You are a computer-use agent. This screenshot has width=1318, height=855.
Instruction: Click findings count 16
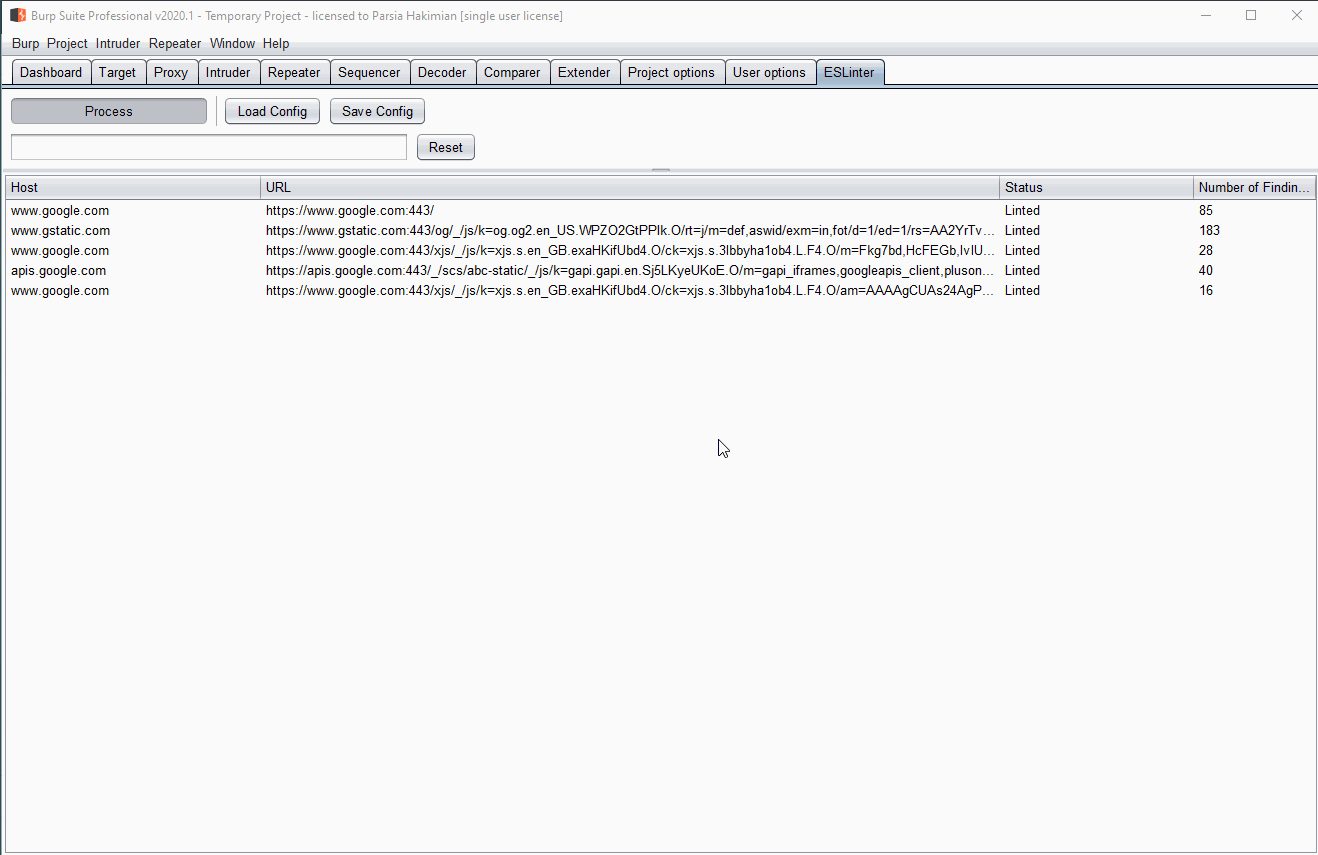(x=1206, y=291)
